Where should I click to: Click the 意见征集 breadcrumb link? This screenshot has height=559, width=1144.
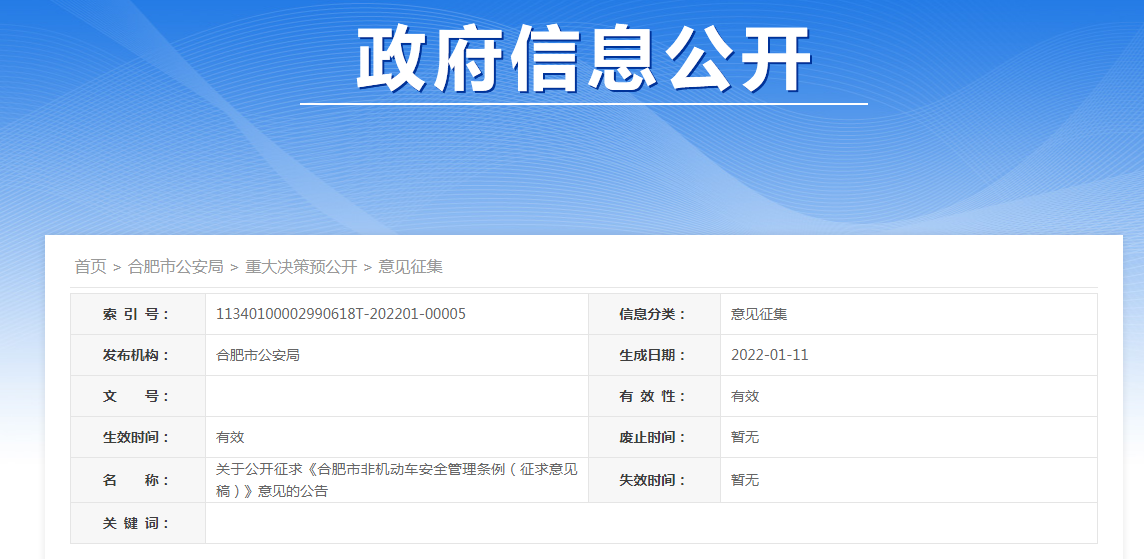click(x=411, y=267)
